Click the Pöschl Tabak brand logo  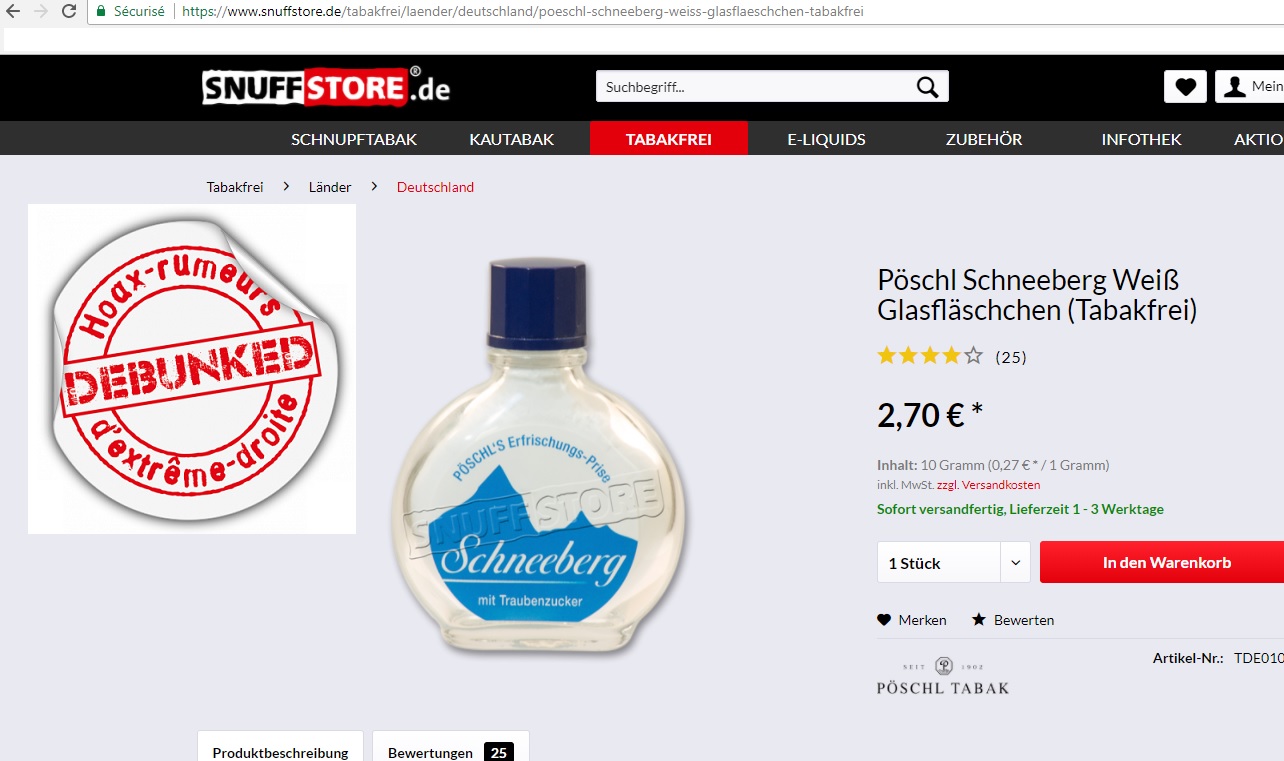coord(943,677)
